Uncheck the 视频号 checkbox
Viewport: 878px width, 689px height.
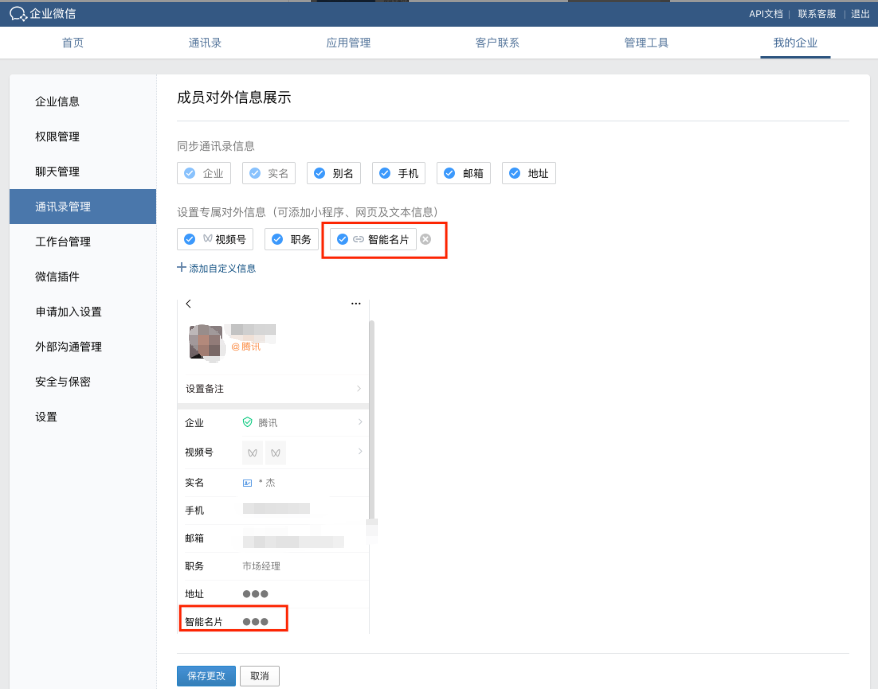[190, 239]
